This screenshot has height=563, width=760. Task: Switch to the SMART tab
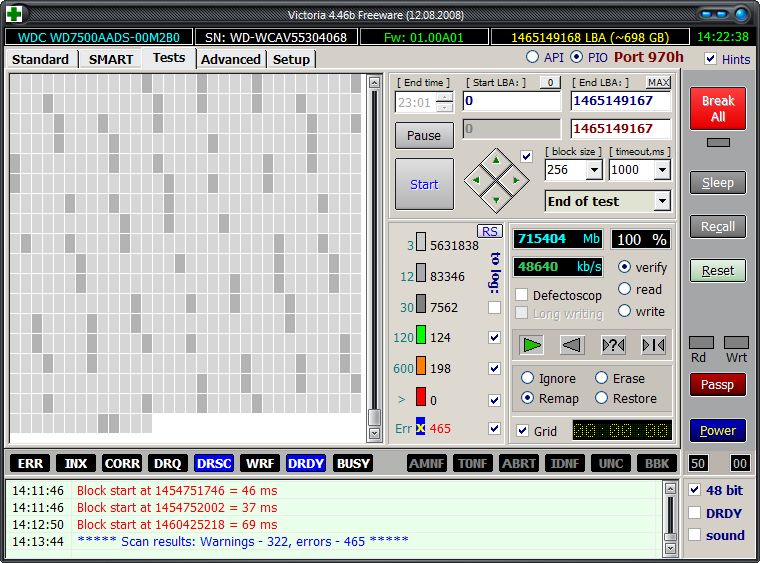pos(110,59)
